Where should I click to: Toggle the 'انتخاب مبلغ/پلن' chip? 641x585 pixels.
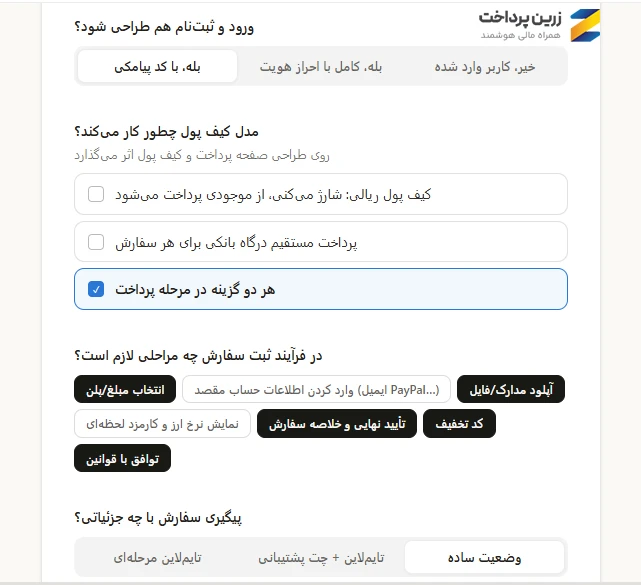(125, 389)
